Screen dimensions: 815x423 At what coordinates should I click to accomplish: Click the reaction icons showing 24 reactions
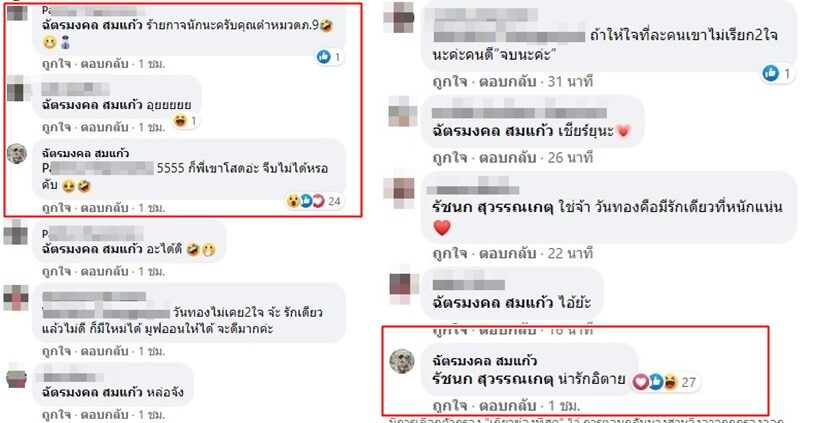pos(313,201)
